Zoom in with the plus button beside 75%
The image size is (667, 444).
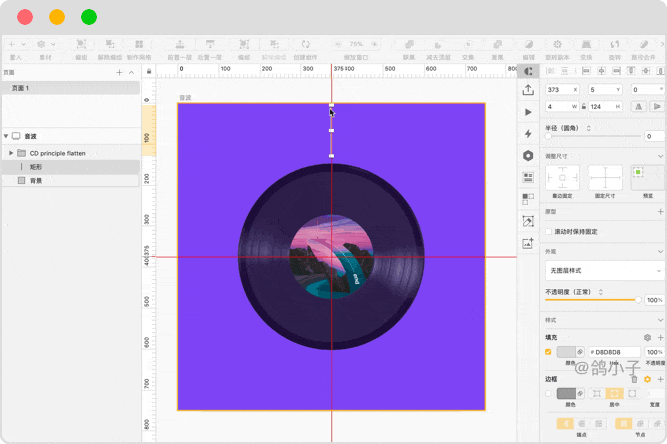[374, 44]
